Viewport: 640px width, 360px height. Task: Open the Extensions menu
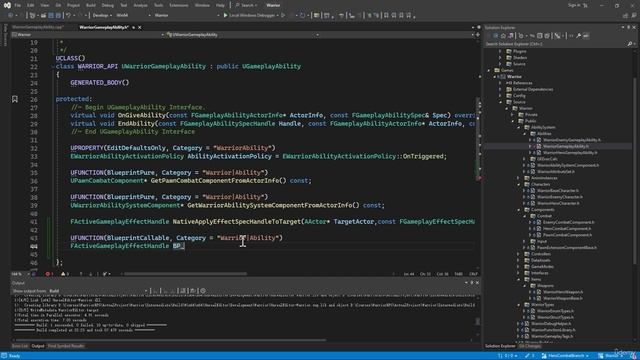179,5
